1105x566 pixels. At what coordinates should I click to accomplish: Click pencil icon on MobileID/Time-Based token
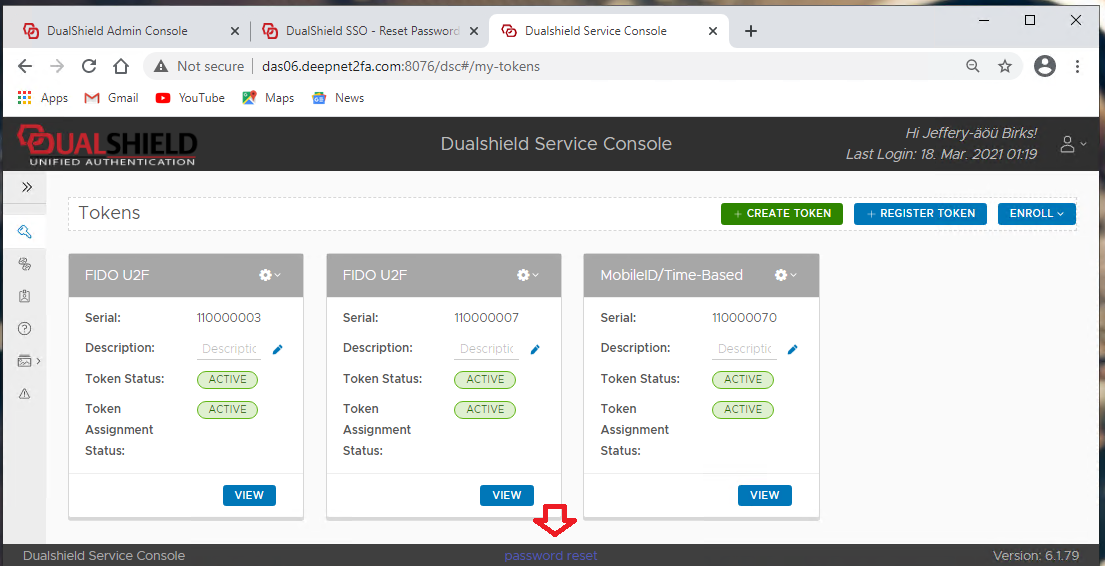point(793,349)
